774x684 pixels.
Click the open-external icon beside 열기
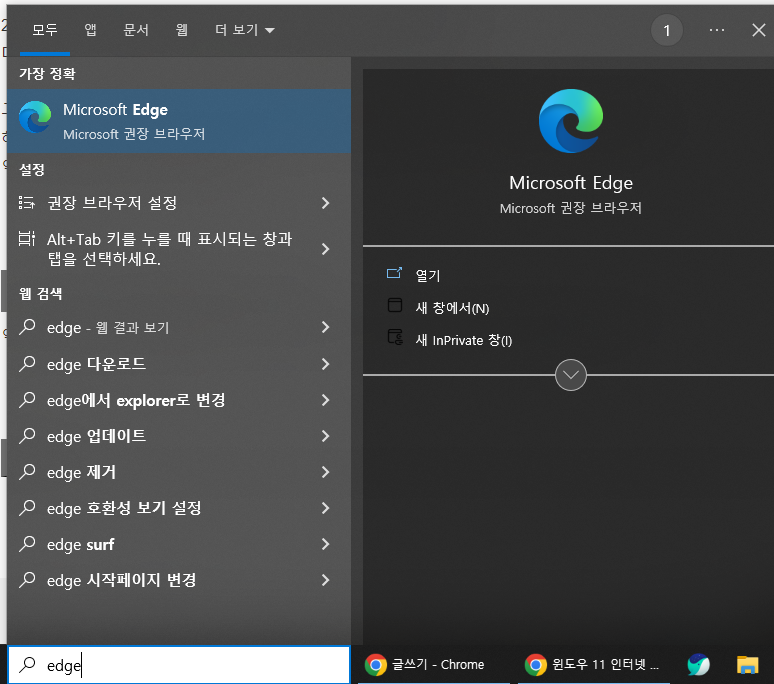pyautogui.click(x=394, y=273)
